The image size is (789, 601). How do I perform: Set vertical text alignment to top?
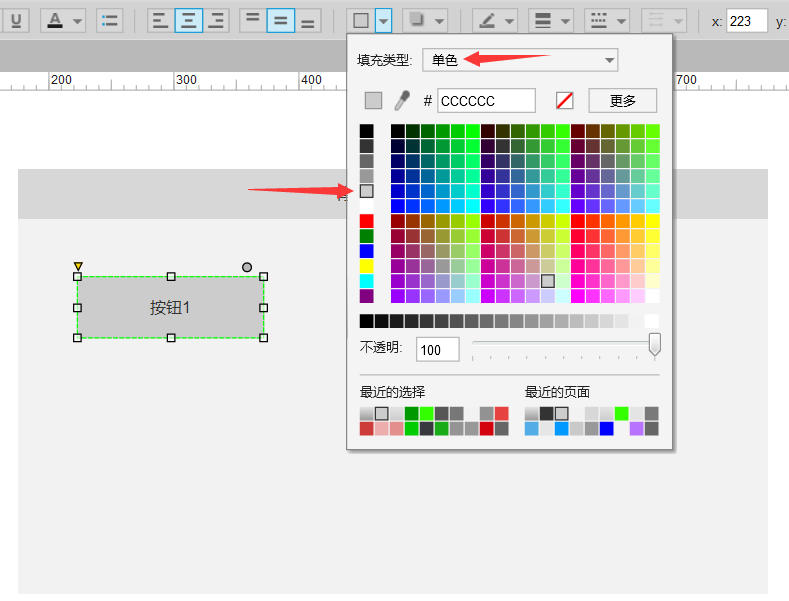(253, 21)
